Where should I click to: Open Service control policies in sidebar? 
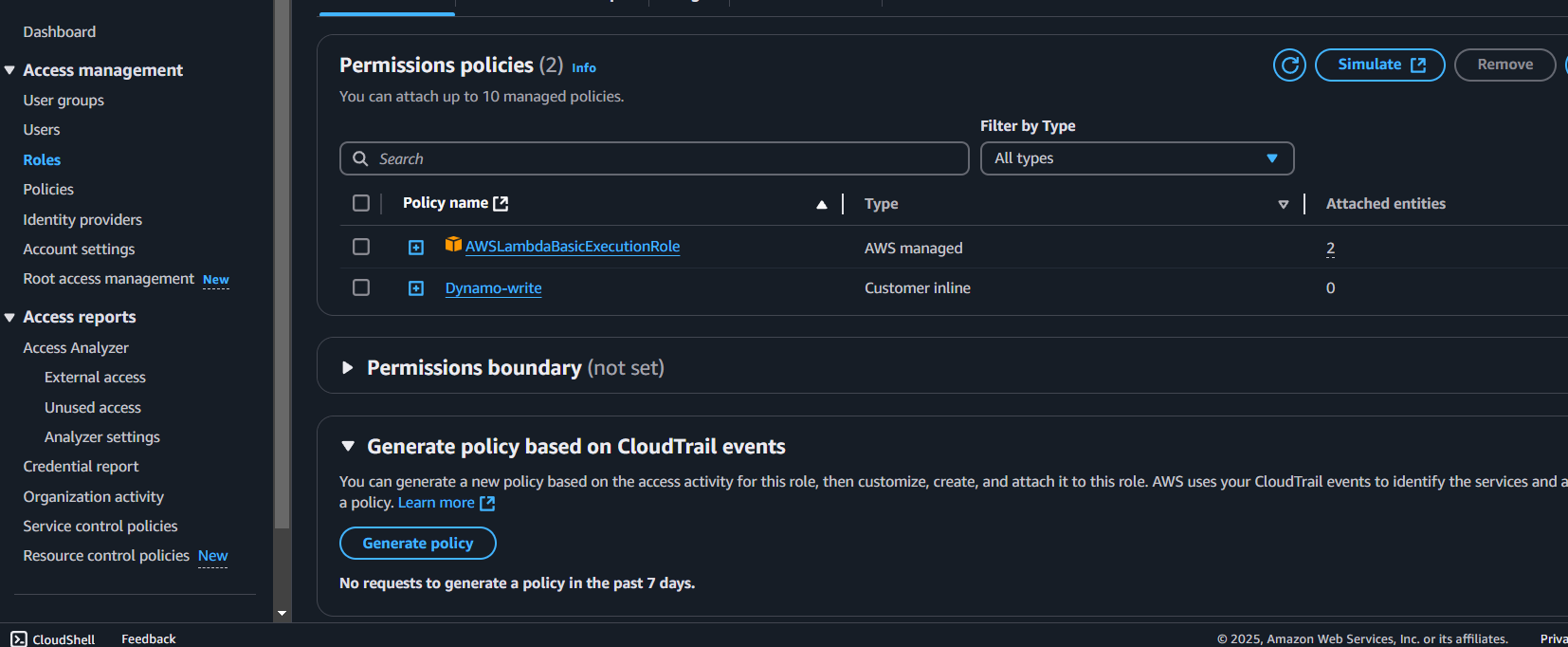pyautogui.click(x=100, y=526)
